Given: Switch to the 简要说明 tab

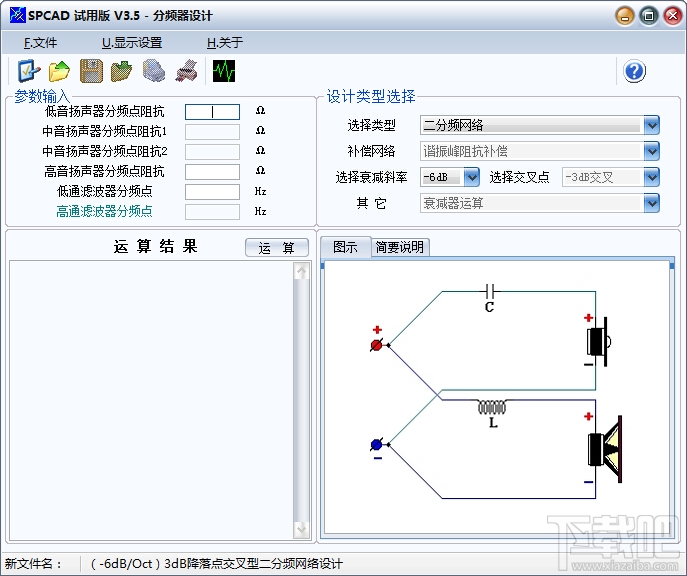Looking at the screenshot, I should (400, 247).
